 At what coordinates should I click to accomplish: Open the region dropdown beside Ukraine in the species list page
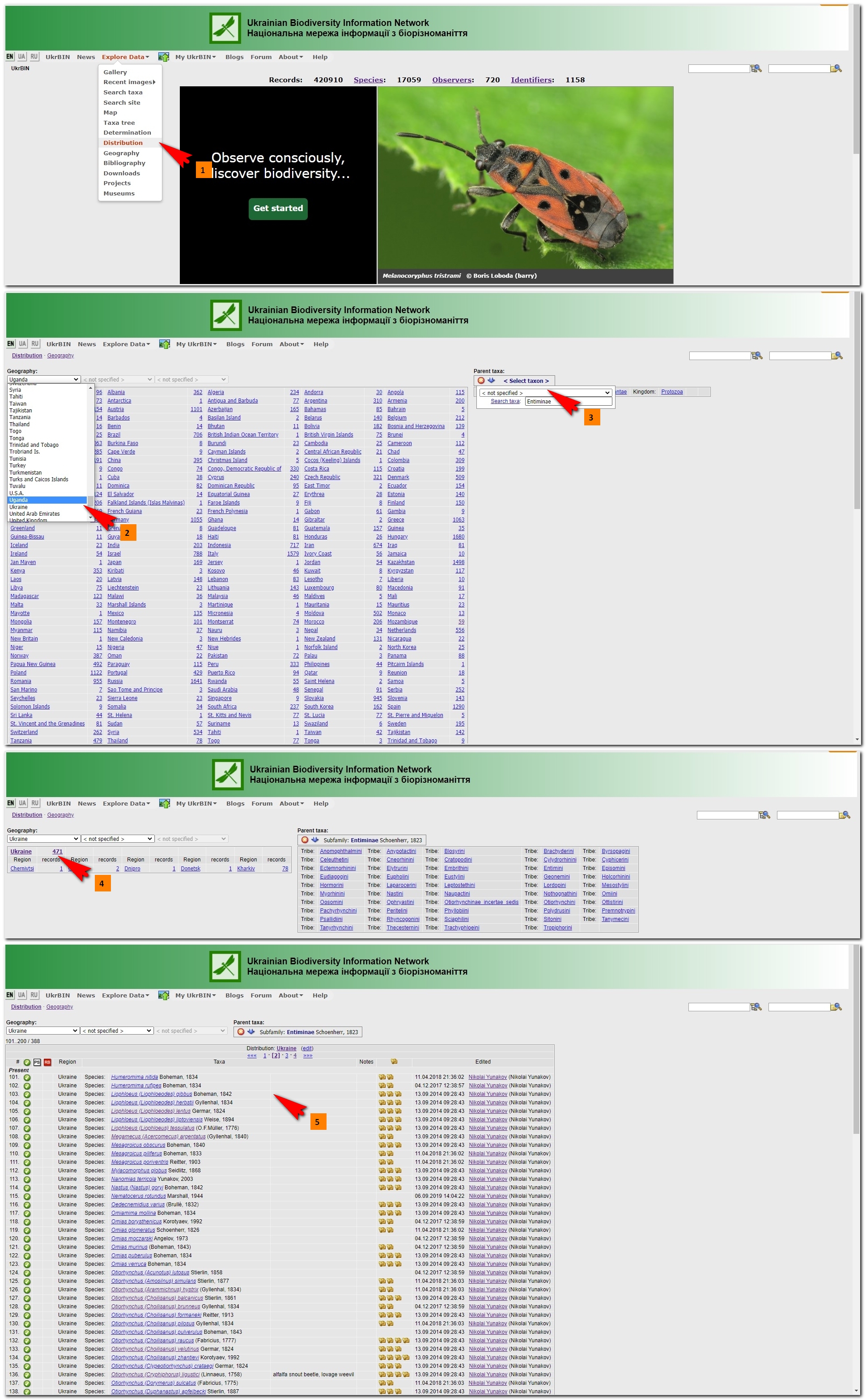click(x=117, y=1031)
